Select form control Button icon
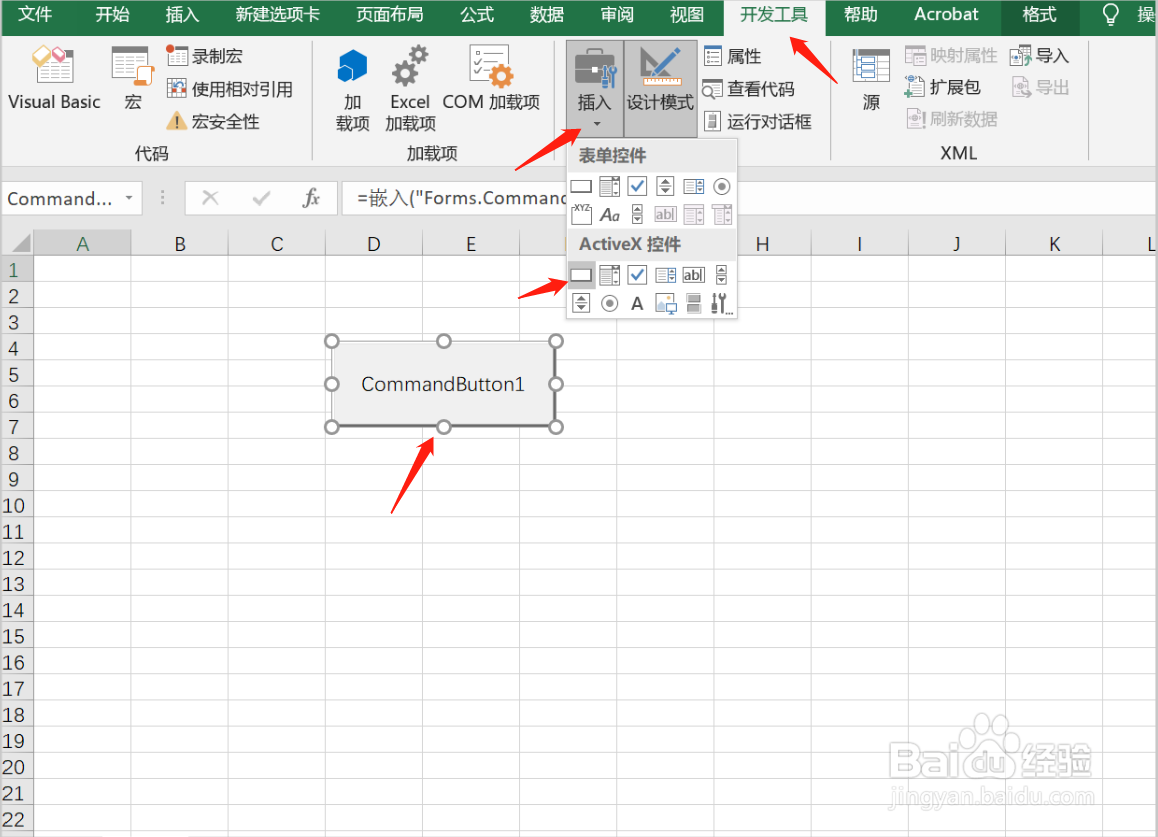1158x837 pixels. pyautogui.click(x=581, y=186)
